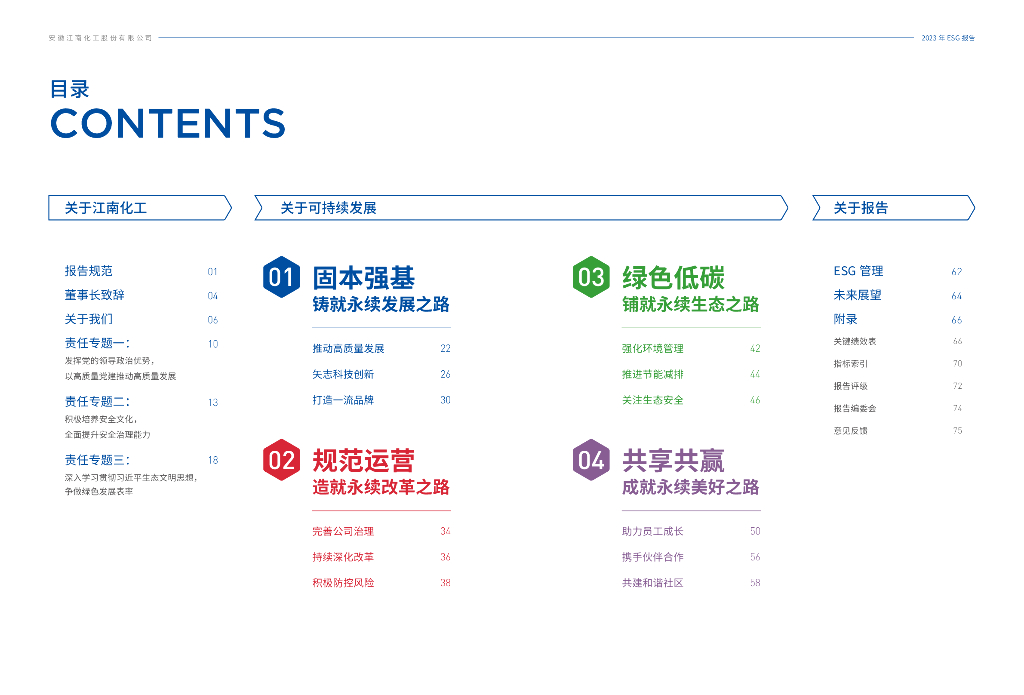
Task: Go to 完善公司治理 entry
Action: pos(343,532)
